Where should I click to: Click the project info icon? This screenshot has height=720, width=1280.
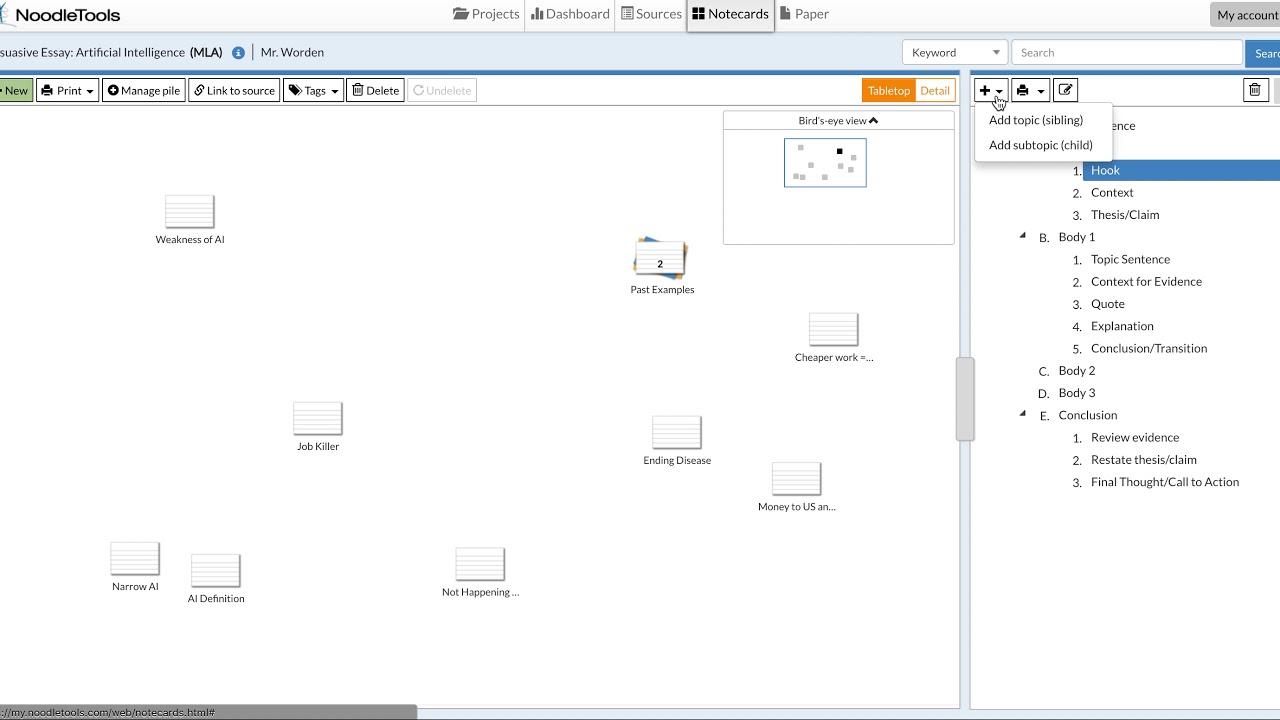click(x=238, y=53)
